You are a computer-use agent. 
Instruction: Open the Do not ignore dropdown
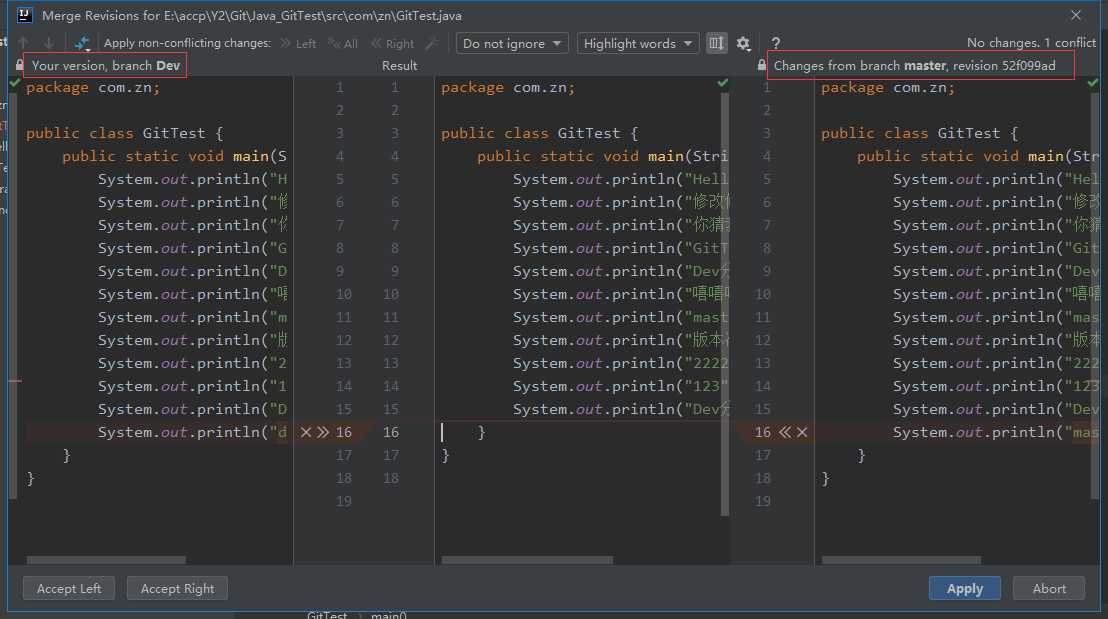pos(512,43)
